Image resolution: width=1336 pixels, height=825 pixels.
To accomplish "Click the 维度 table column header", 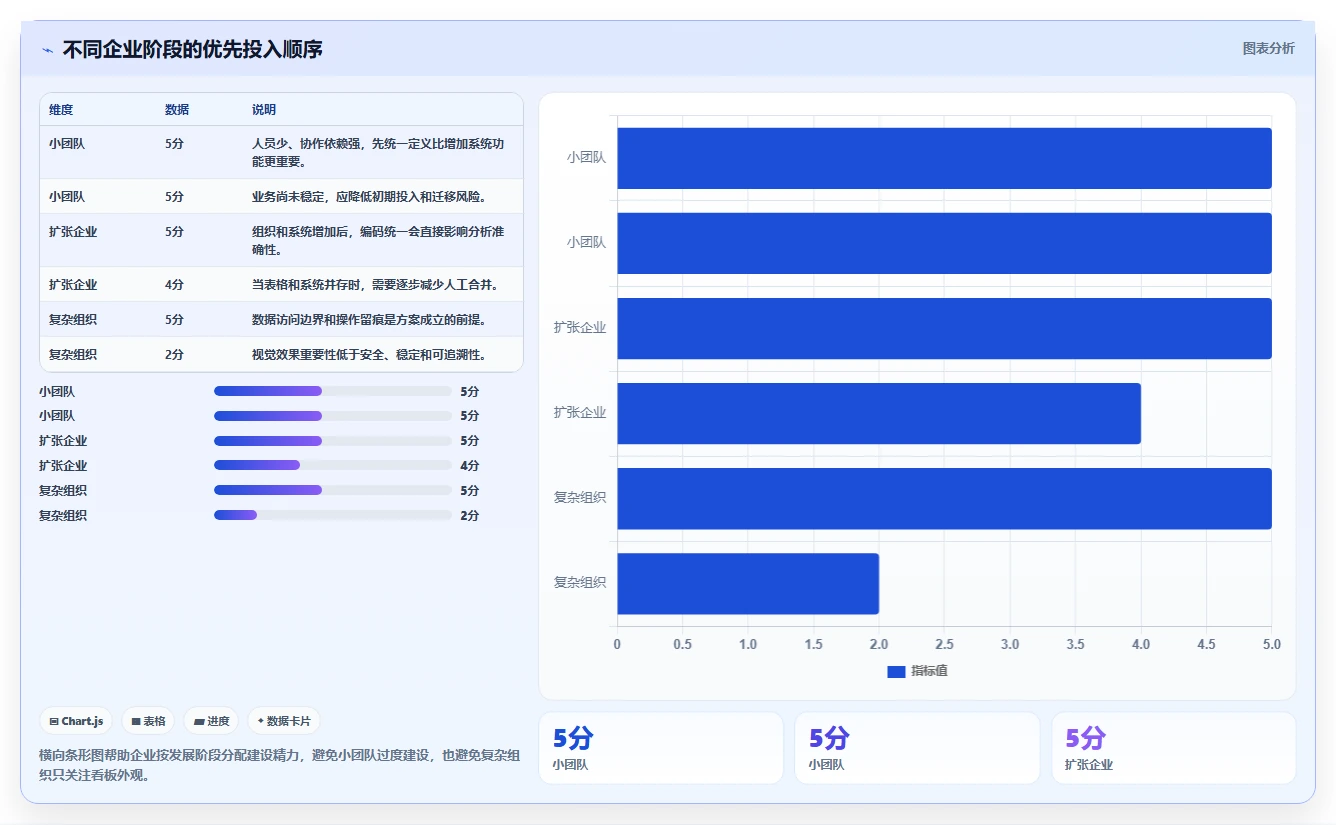I will [x=61, y=110].
